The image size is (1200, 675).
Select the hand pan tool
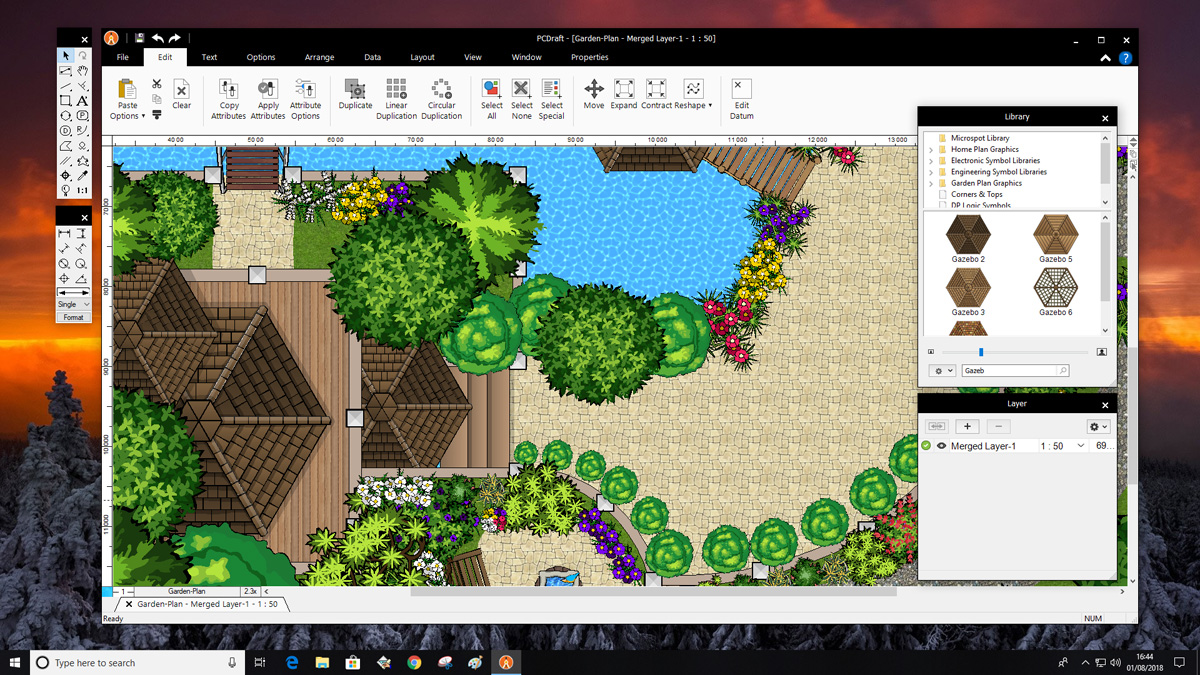click(x=83, y=71)
